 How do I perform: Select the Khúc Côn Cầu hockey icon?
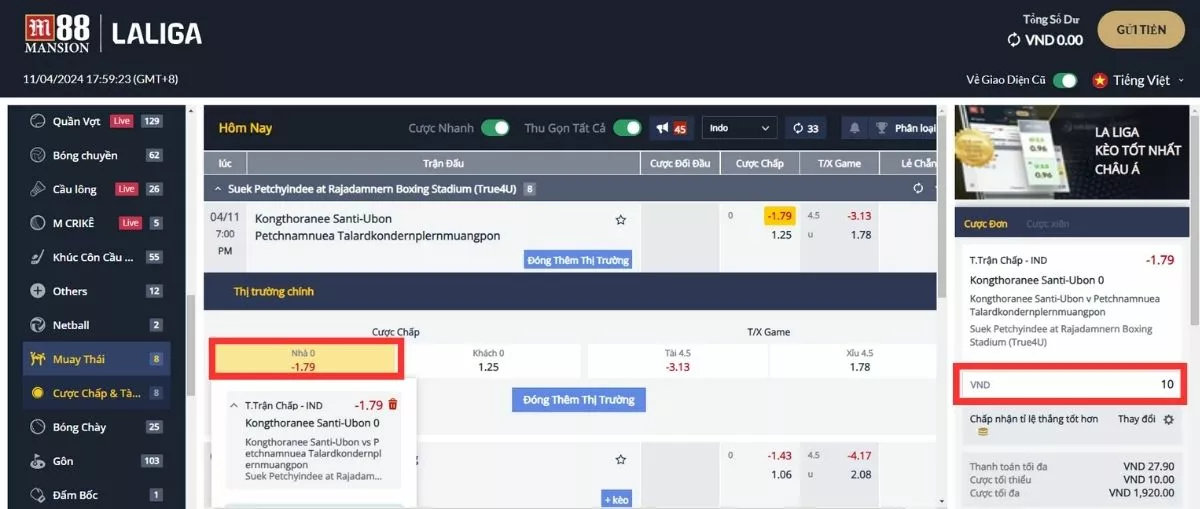(x=38, y=257)
